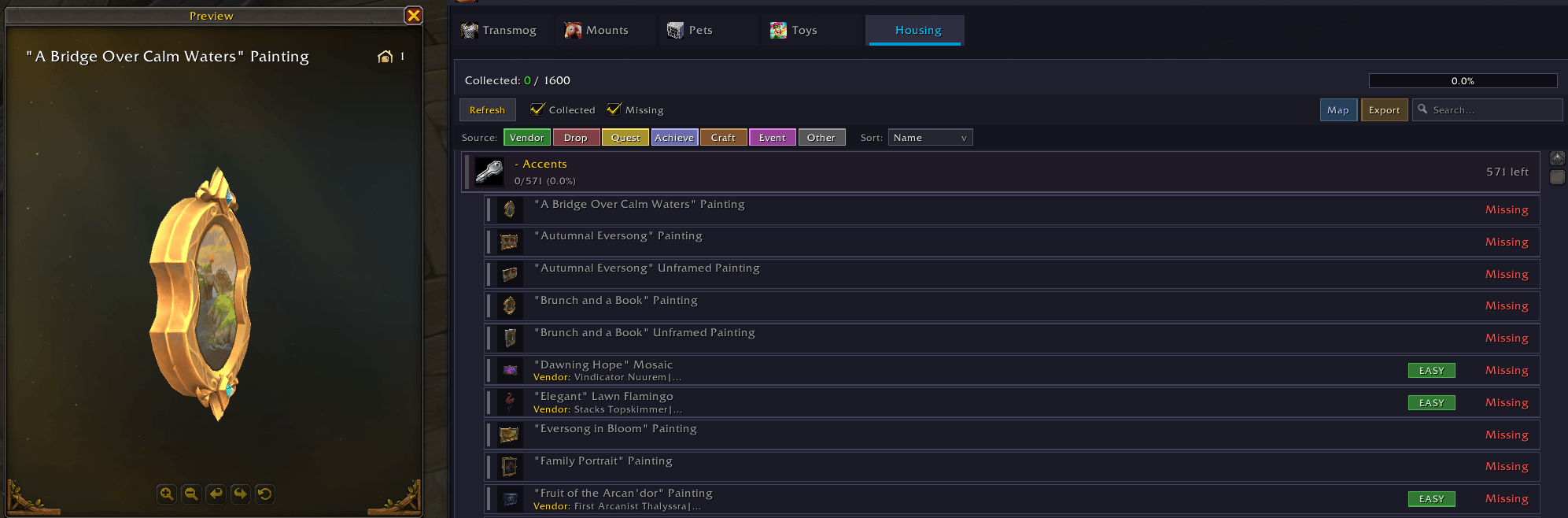Click "Eversong in Bloom" Painting icon
The height and width of the screenshot is (518, 1568).
509,435
